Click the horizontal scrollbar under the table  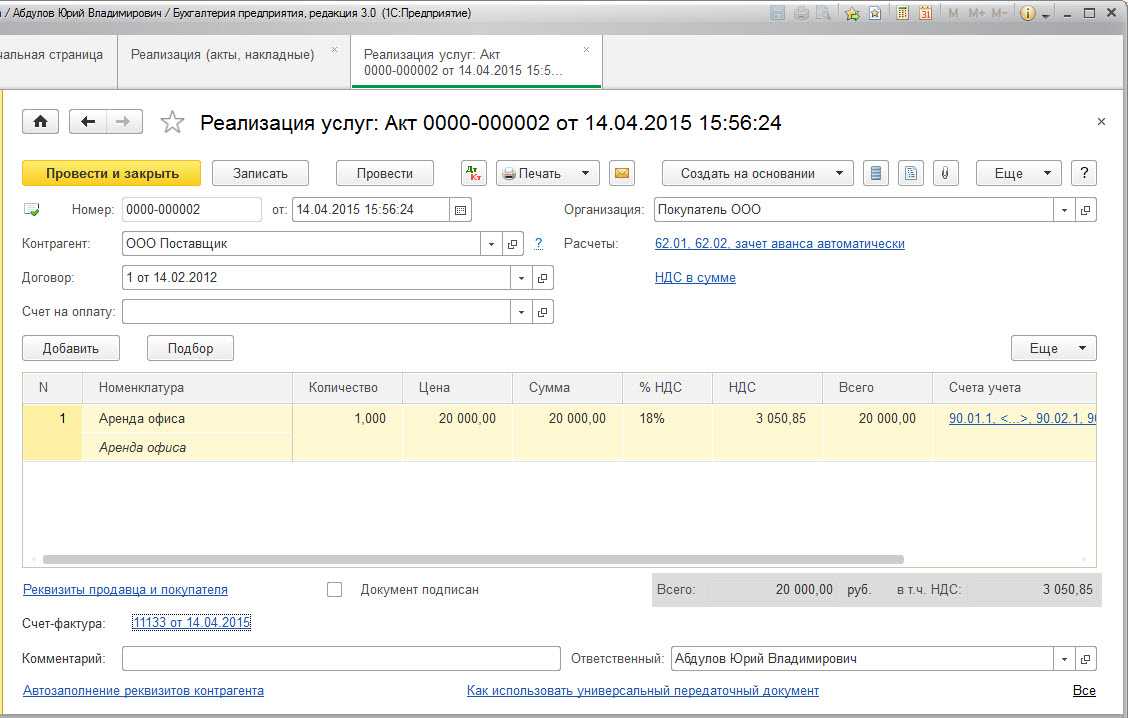tap(472, 560)
